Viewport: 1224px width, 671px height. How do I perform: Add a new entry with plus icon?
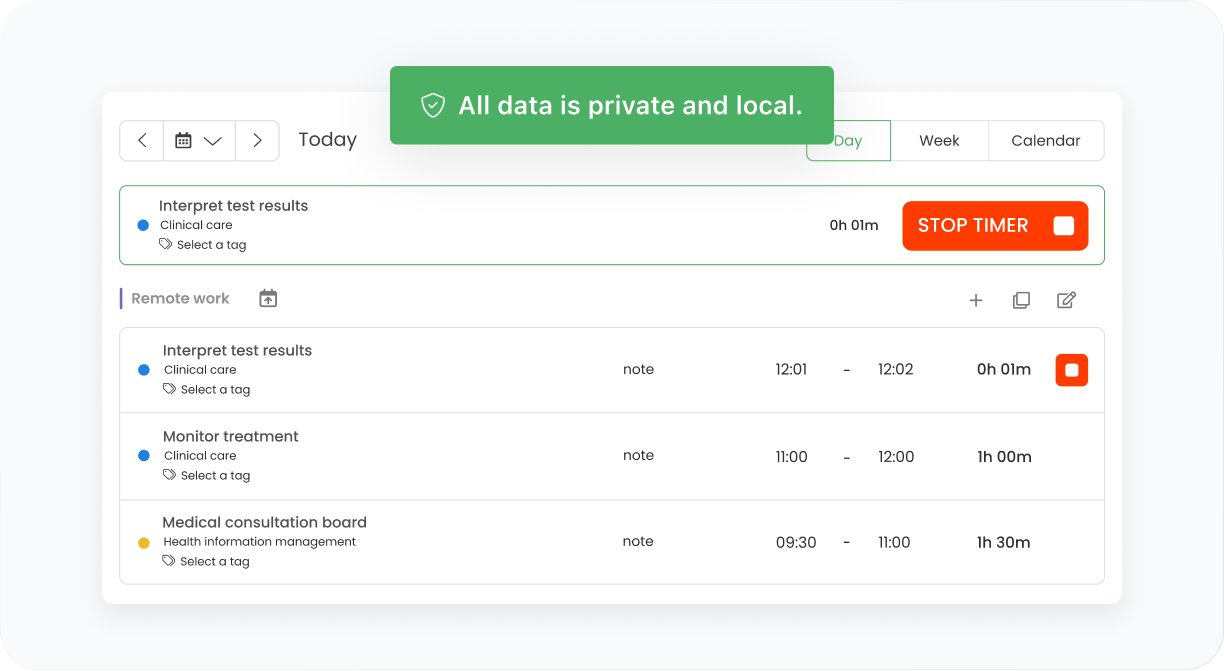point(976,300)
